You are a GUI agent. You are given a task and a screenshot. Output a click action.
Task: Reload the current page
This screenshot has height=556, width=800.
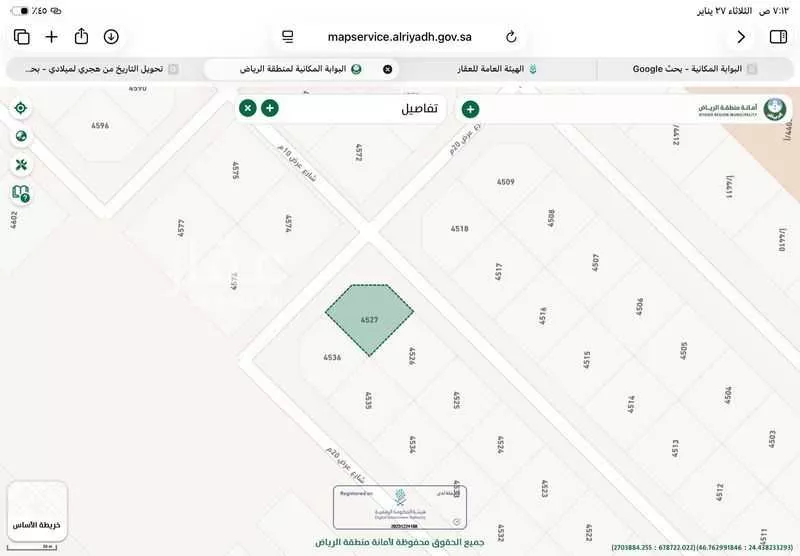point(511,37)
